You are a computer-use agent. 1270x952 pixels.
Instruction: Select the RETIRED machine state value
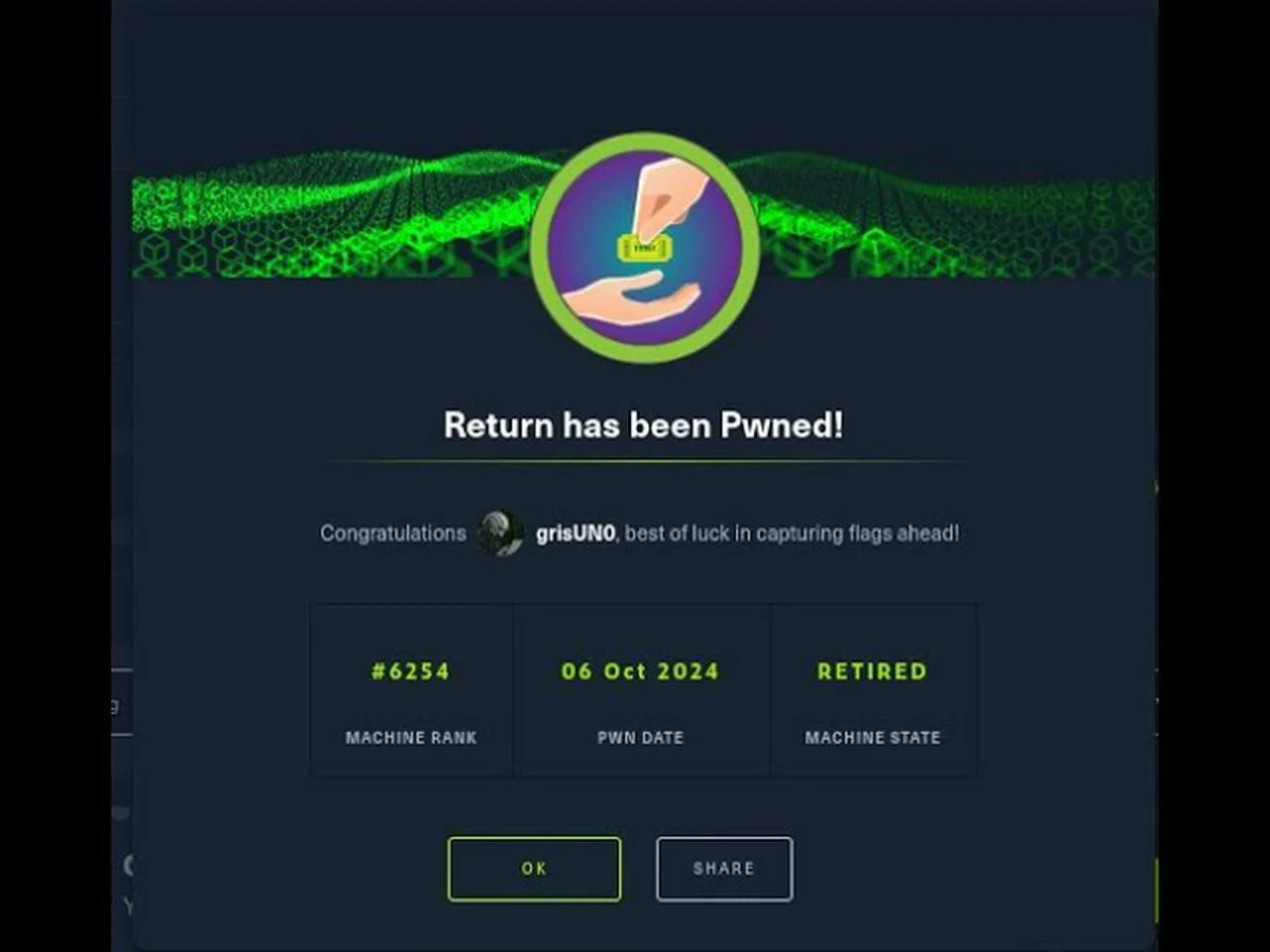(x=872, y=671)
